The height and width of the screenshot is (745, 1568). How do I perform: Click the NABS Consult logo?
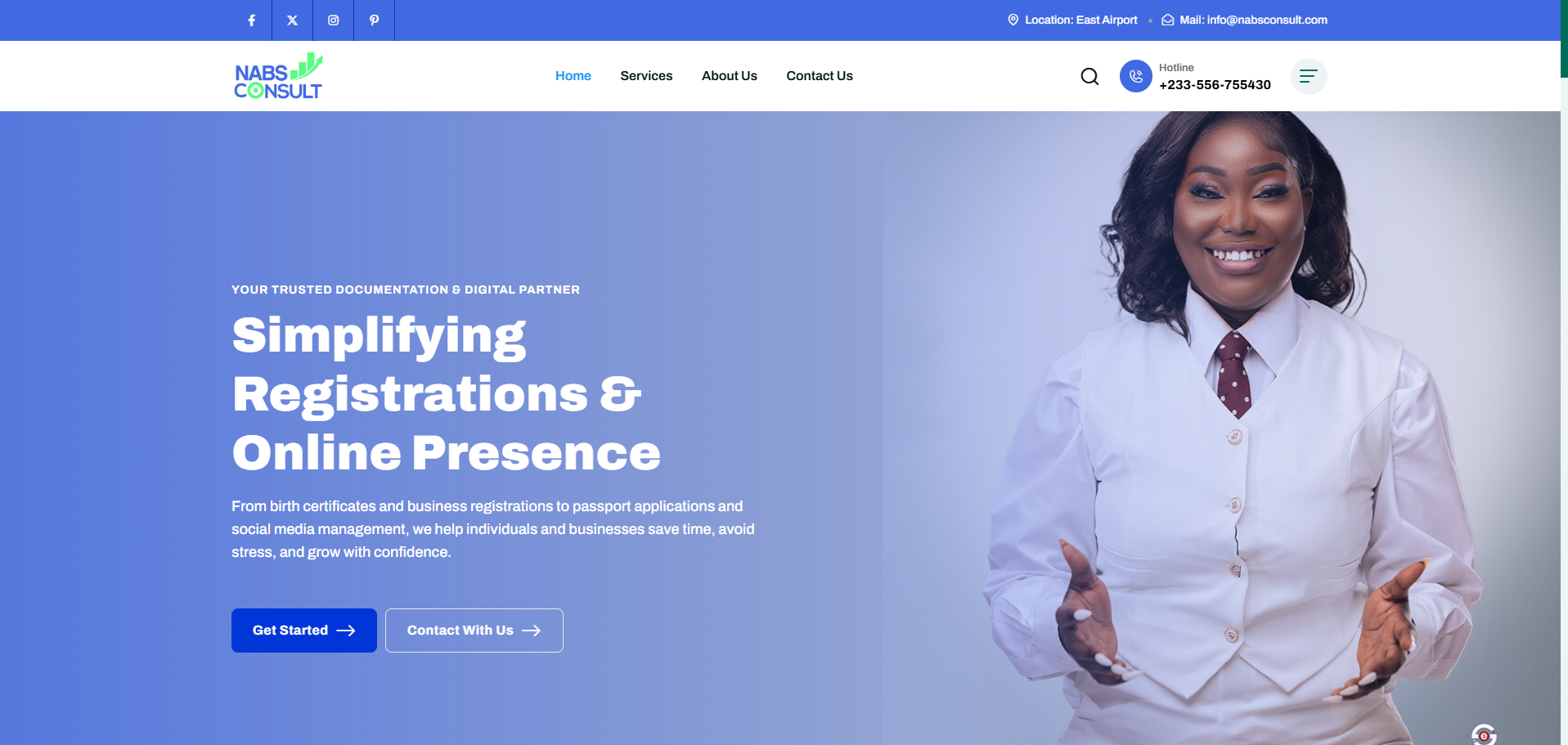(x=279, y=76)
